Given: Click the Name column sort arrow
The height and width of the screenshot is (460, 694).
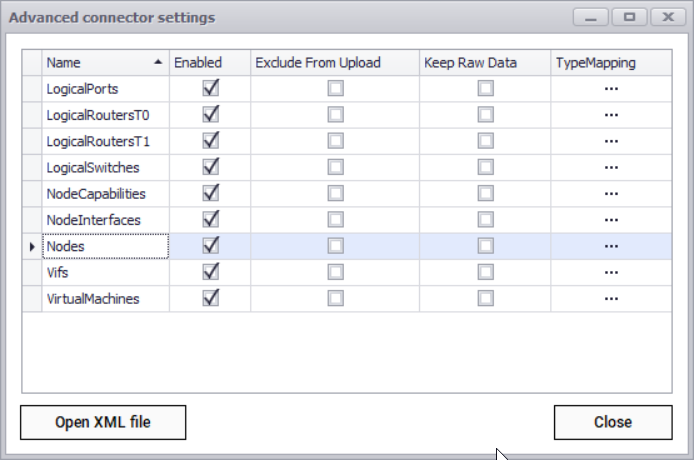Looking at the screenshot, I should (x=158, y=62).
